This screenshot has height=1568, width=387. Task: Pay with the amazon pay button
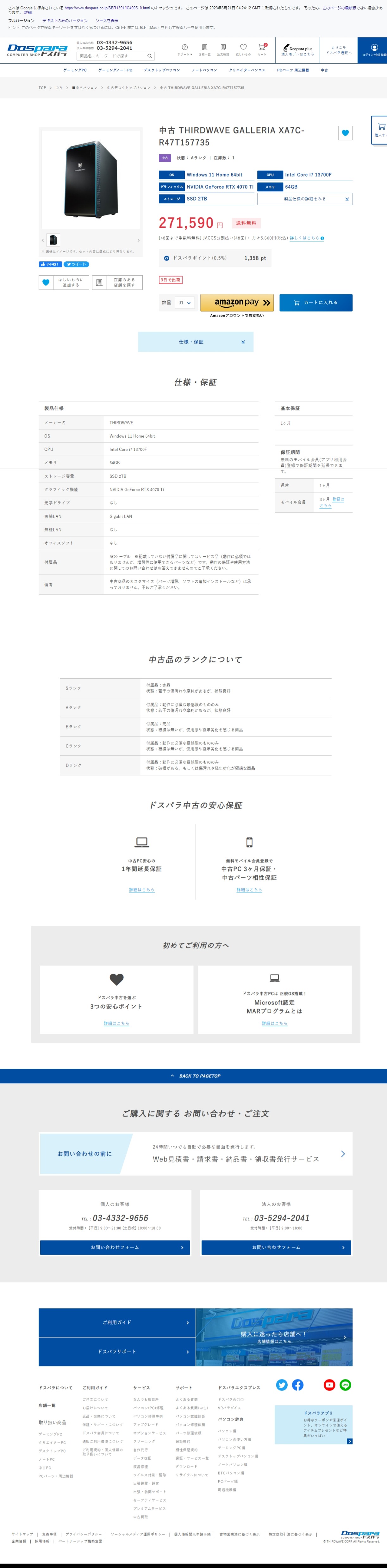click(x=237, y=303)
